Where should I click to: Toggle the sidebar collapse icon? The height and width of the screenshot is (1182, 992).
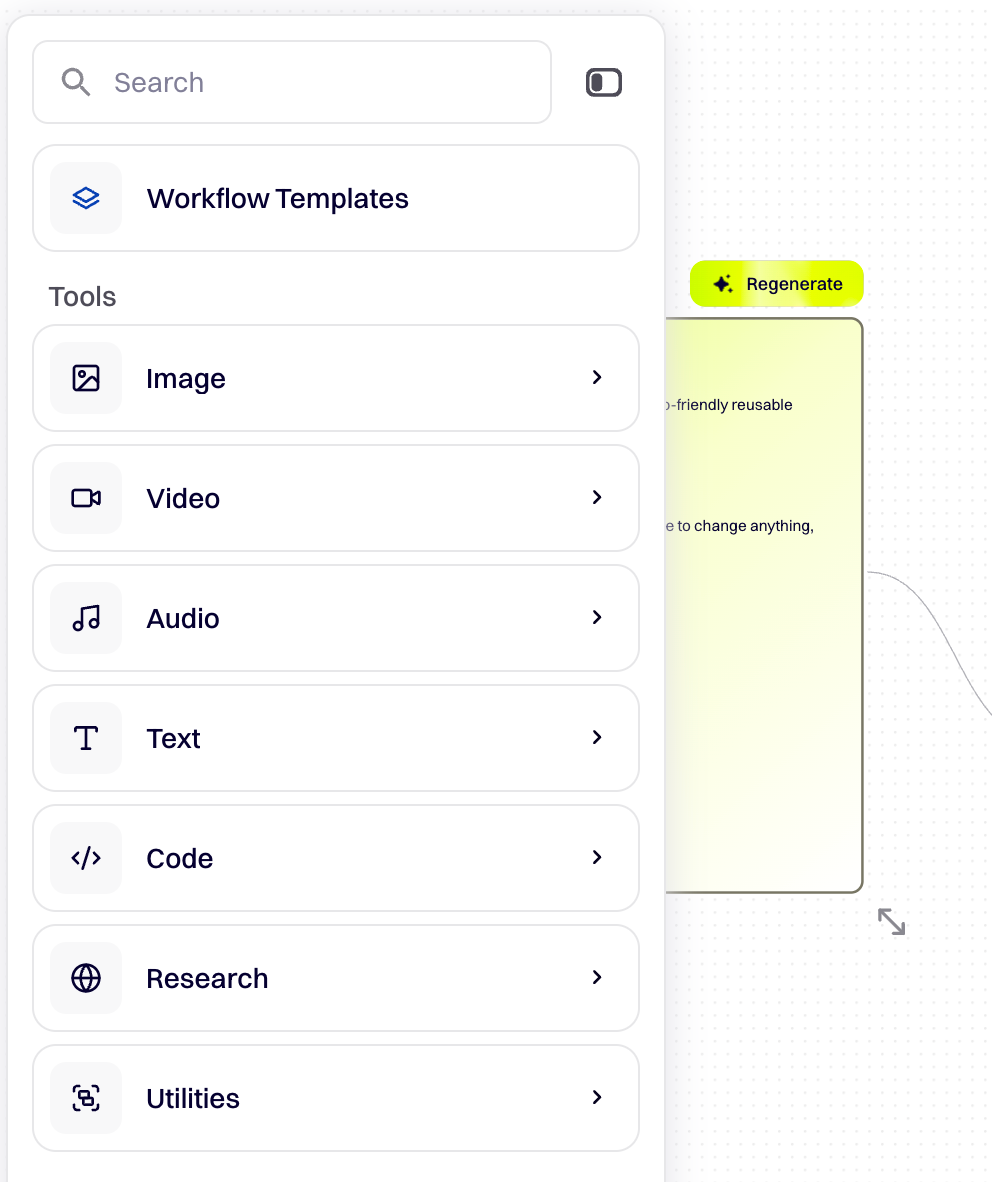[x=604, y=82]
